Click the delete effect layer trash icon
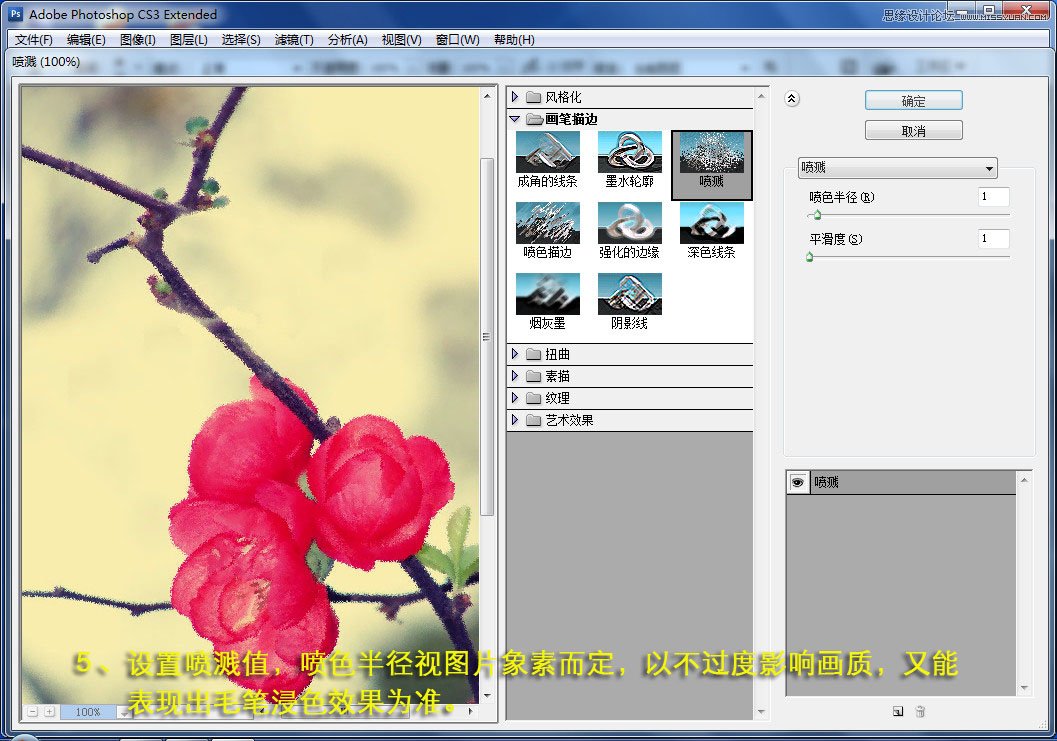The height and width of the screenshot is (741, 1057). [x=920, y=711]
